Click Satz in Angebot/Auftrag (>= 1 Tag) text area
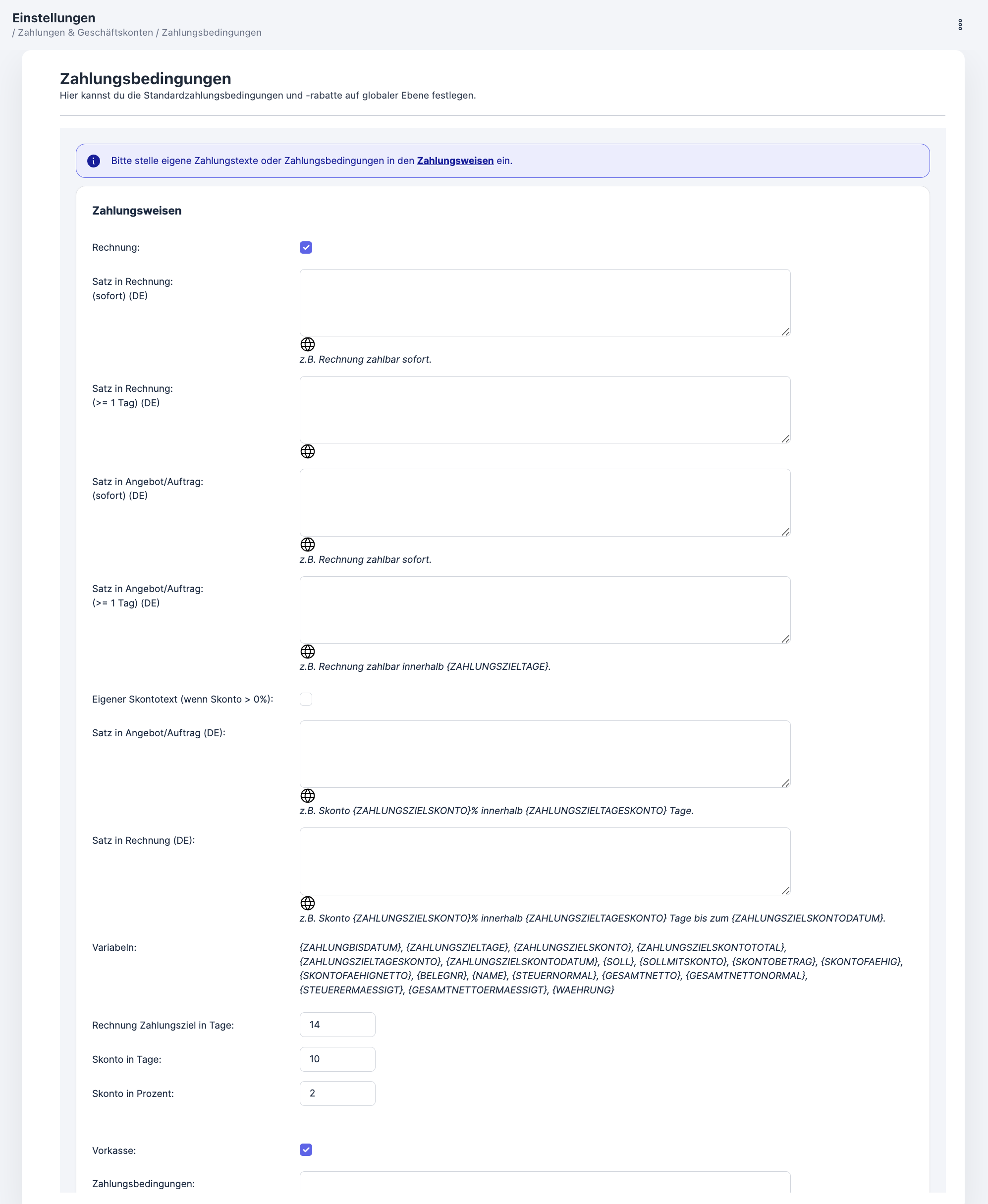This screenshot has height=1204, width=988. [x=544, y=610]
